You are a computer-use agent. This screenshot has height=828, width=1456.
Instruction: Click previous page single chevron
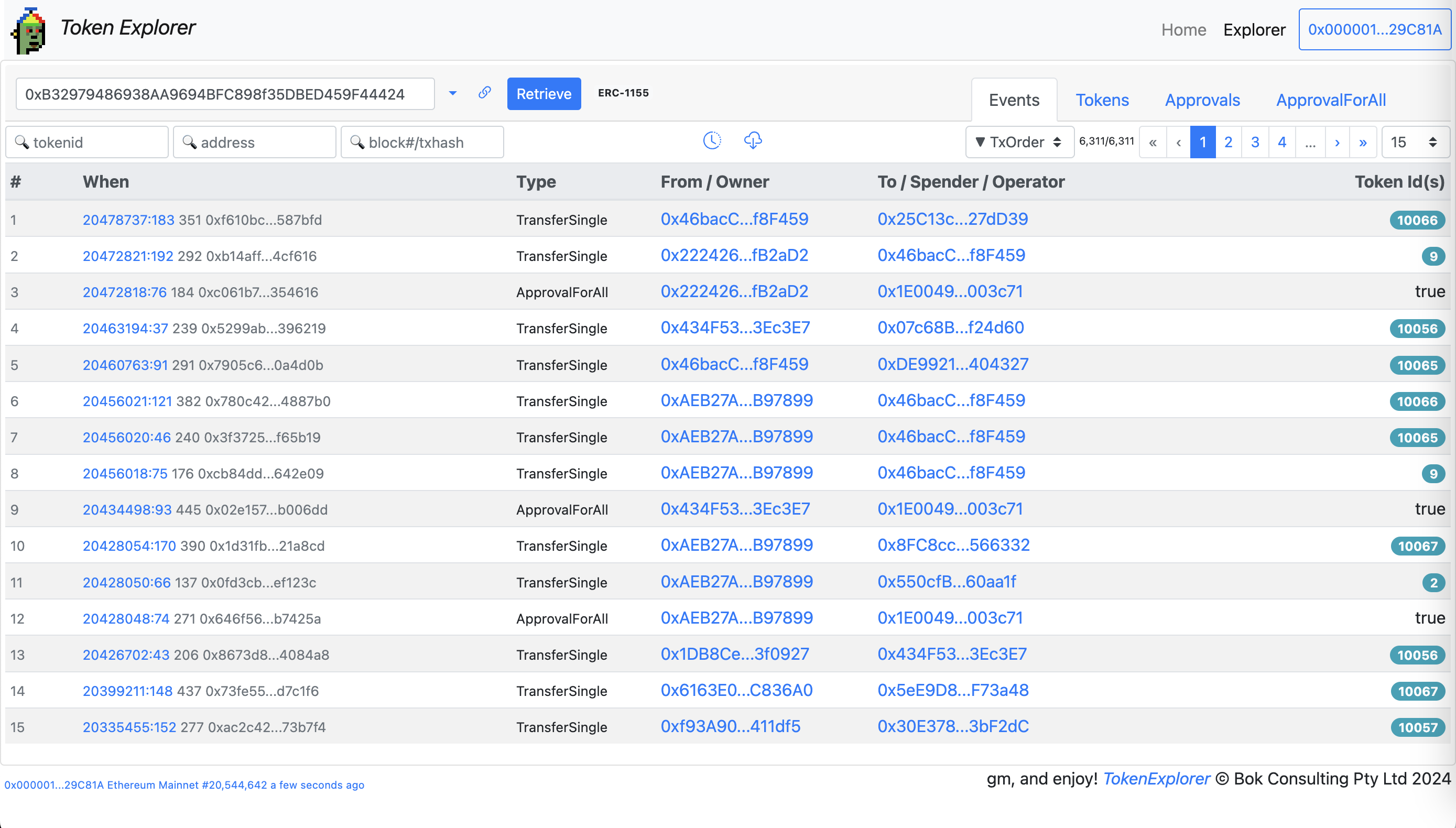(1178, 142)
